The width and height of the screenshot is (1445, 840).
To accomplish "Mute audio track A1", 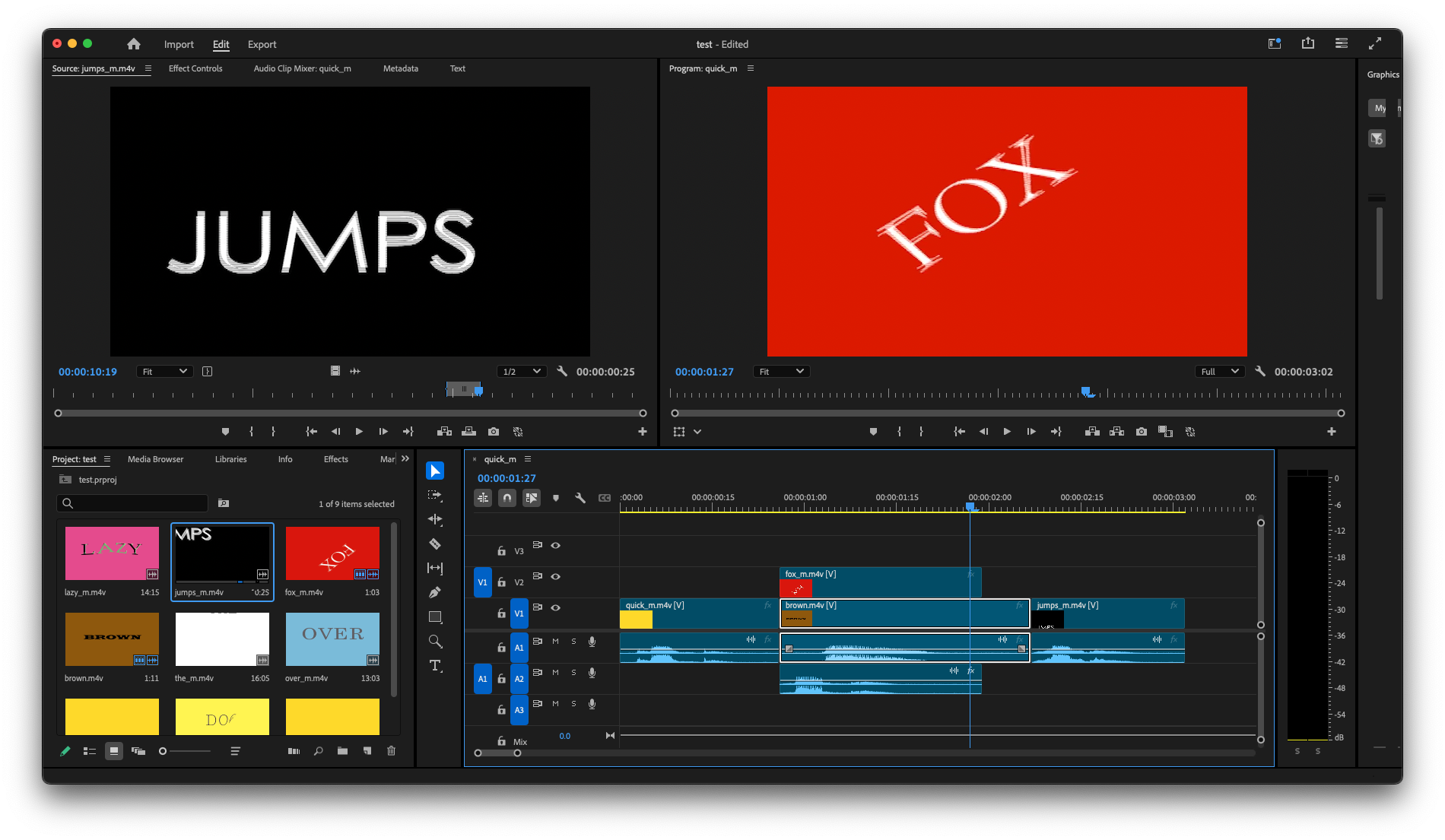I will pyautogui.click(x=555, y=642).
